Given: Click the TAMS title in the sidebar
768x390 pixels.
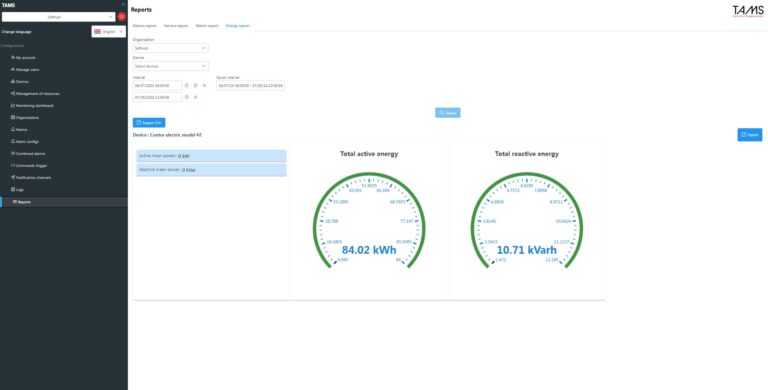Looking at the screenshot, I should click(x=8, y=5).
